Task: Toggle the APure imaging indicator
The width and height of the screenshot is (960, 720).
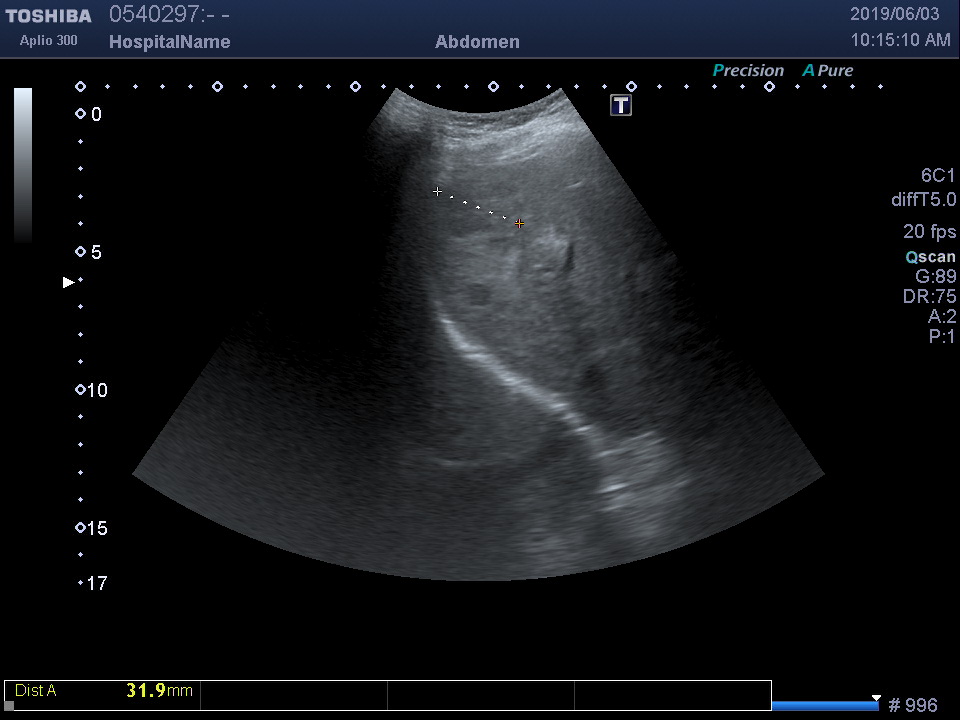Action: 828,71
